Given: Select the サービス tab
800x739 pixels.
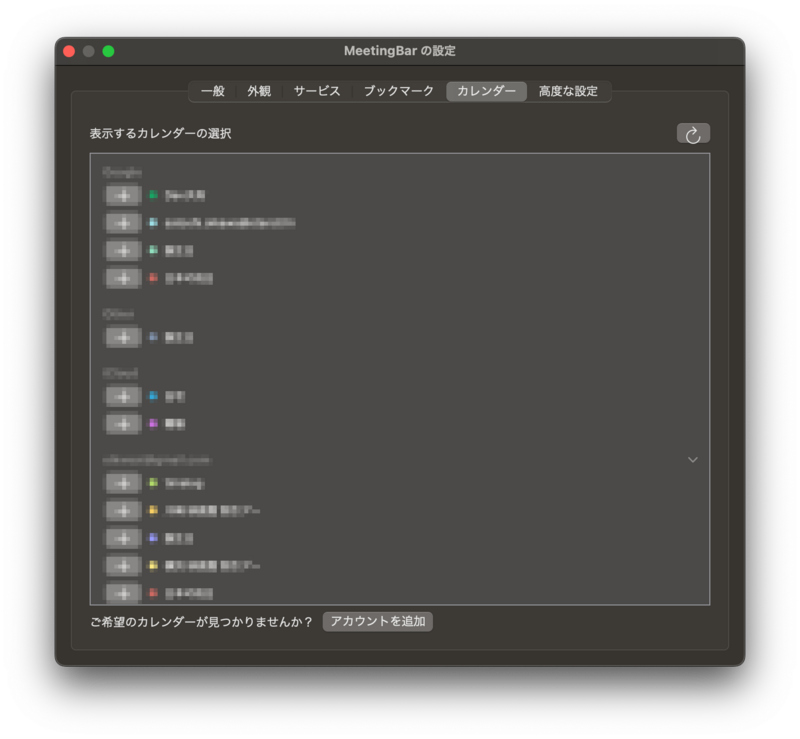Looking at the screenshot, I should coord(317,91).
